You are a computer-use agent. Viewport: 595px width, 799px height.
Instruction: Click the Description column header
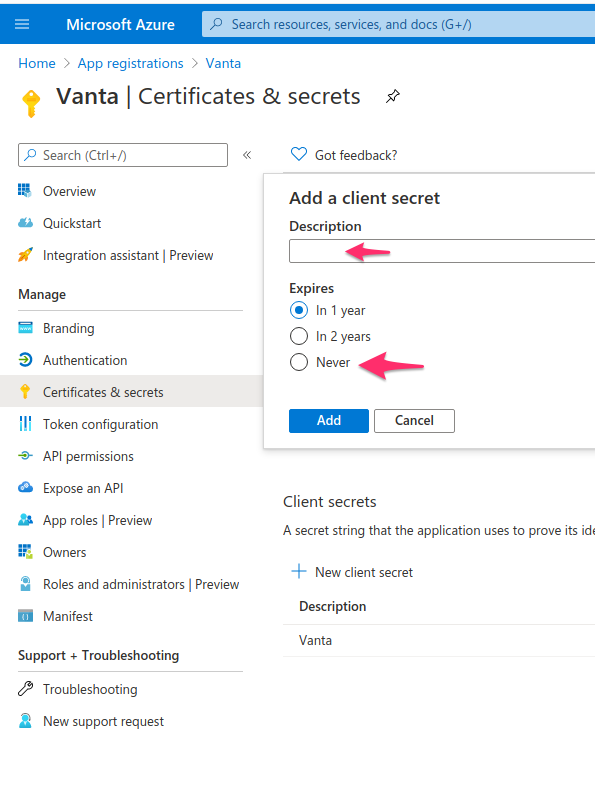tap(333, 606)
